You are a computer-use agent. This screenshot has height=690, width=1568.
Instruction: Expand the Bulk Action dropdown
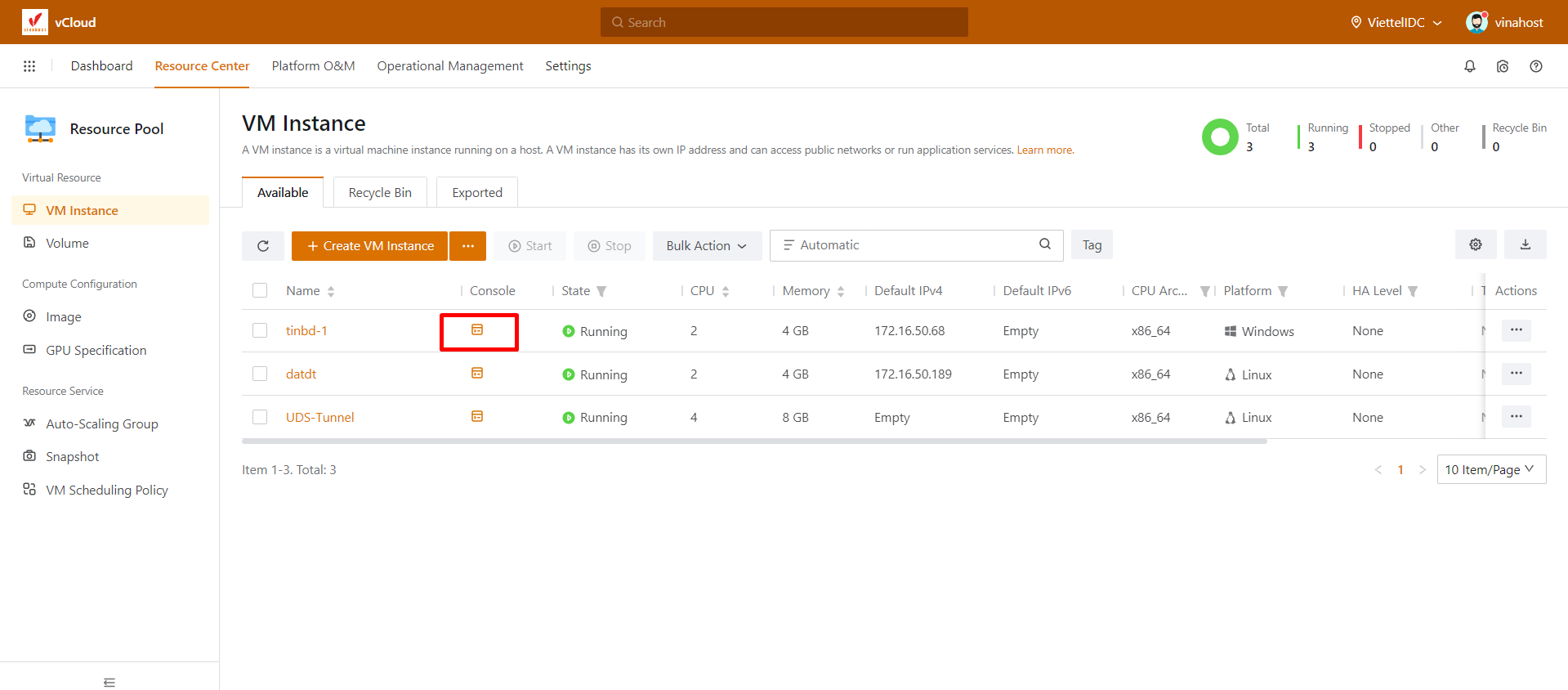click(x=706, y=246)
